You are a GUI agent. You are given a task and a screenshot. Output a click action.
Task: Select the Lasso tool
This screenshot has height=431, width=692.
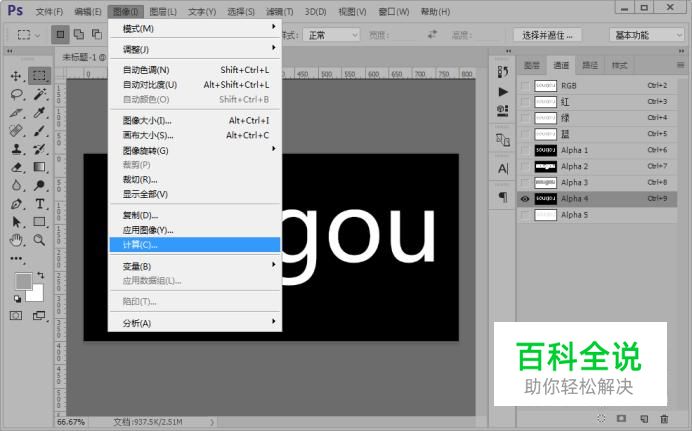16,94
